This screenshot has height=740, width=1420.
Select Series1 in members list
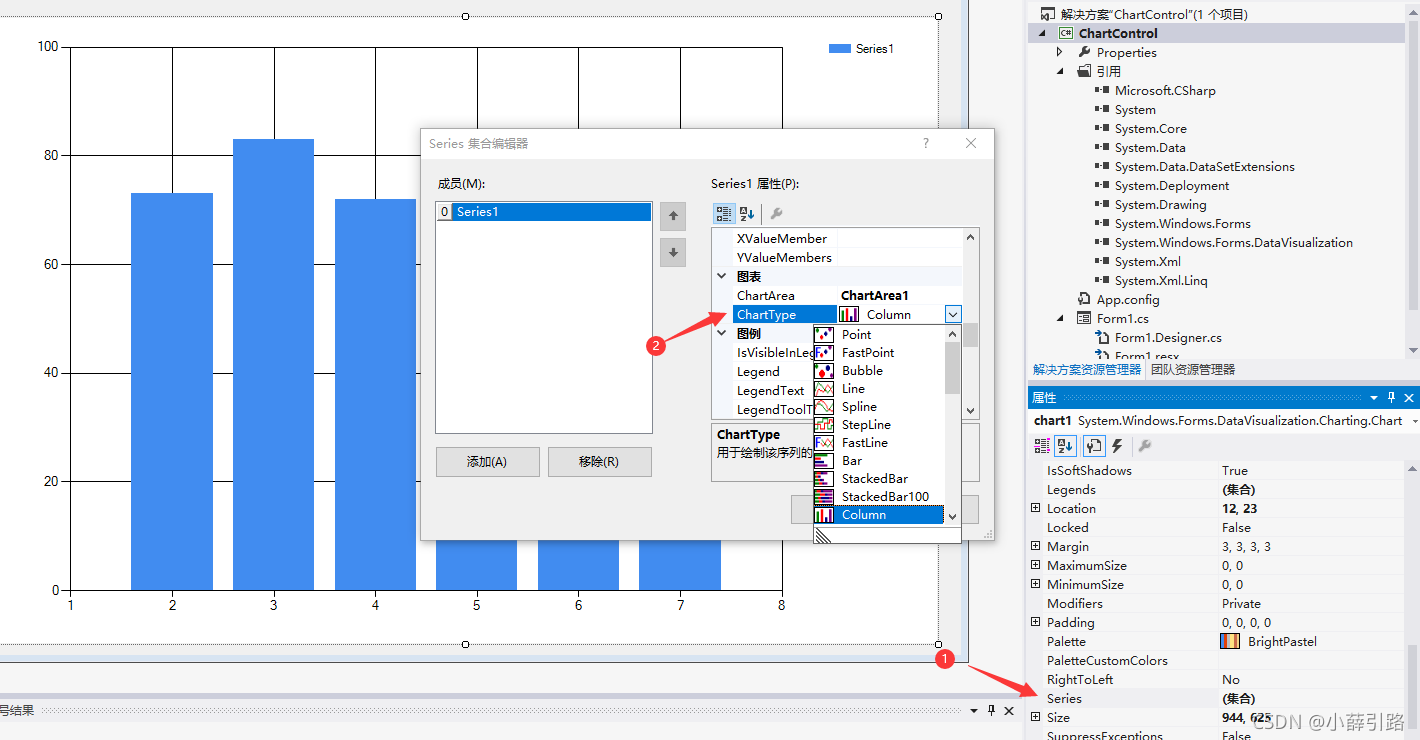tap(543, 212)
